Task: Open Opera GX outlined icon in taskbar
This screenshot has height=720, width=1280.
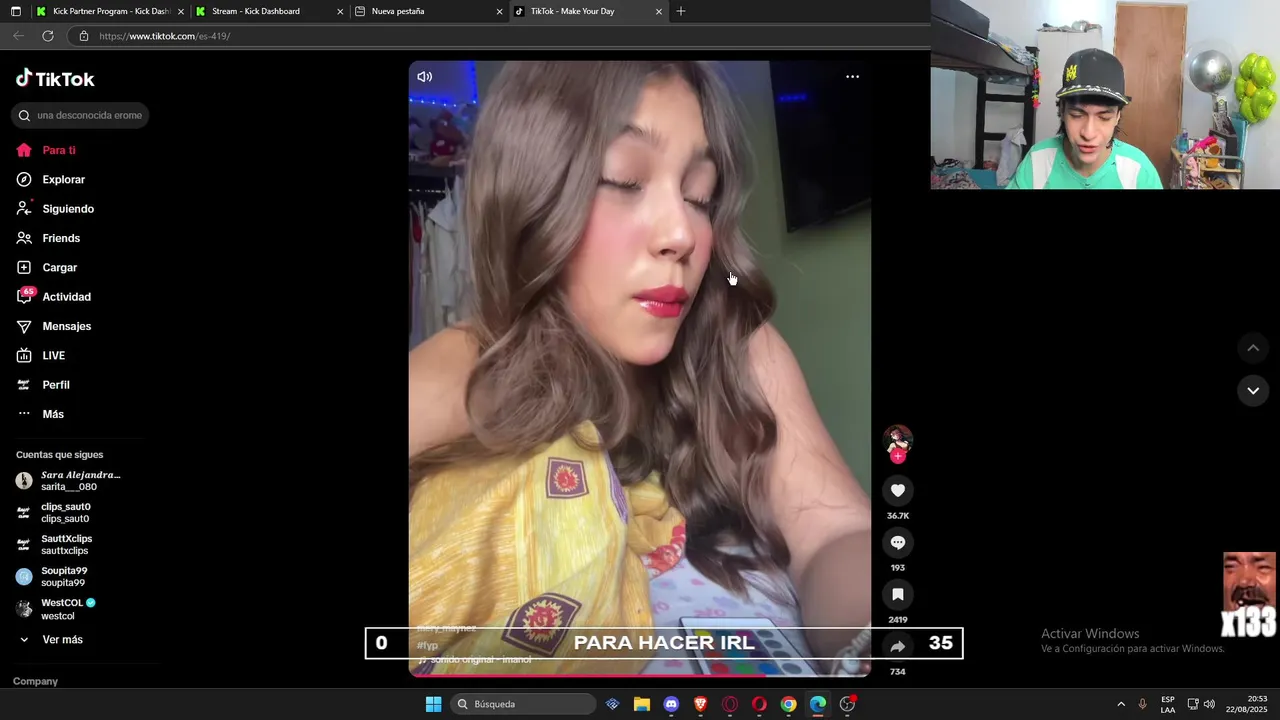Action: [730, 704]
